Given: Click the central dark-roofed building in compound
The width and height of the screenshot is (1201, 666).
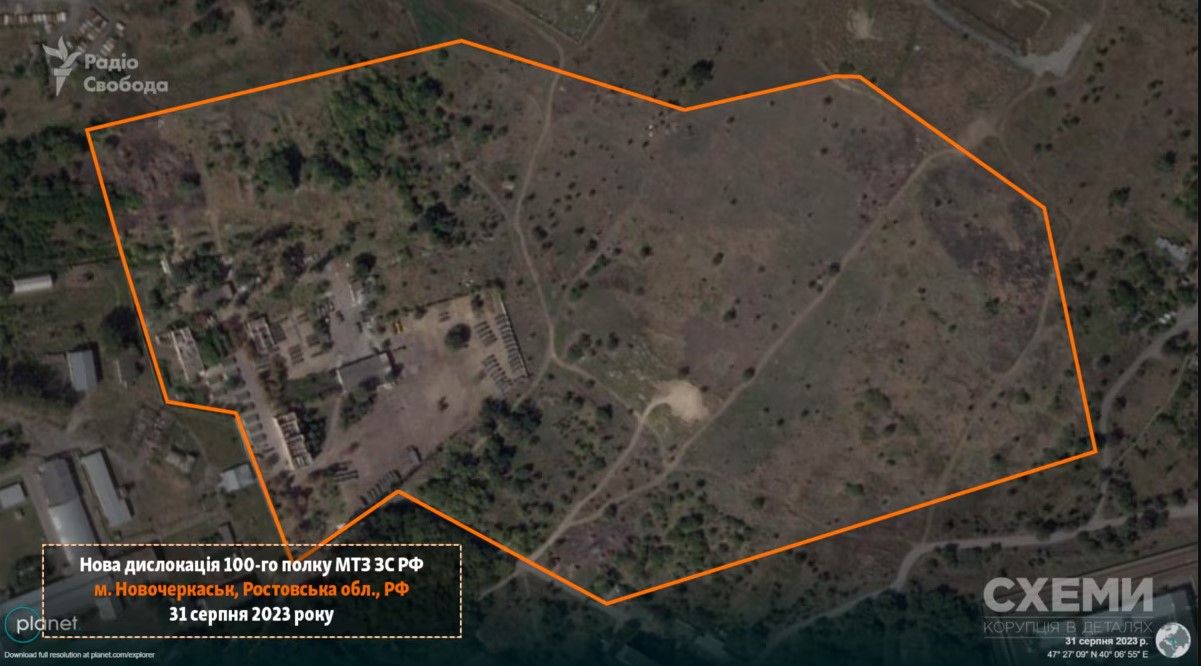Looking at the screenshot, I should click(365, 371).
